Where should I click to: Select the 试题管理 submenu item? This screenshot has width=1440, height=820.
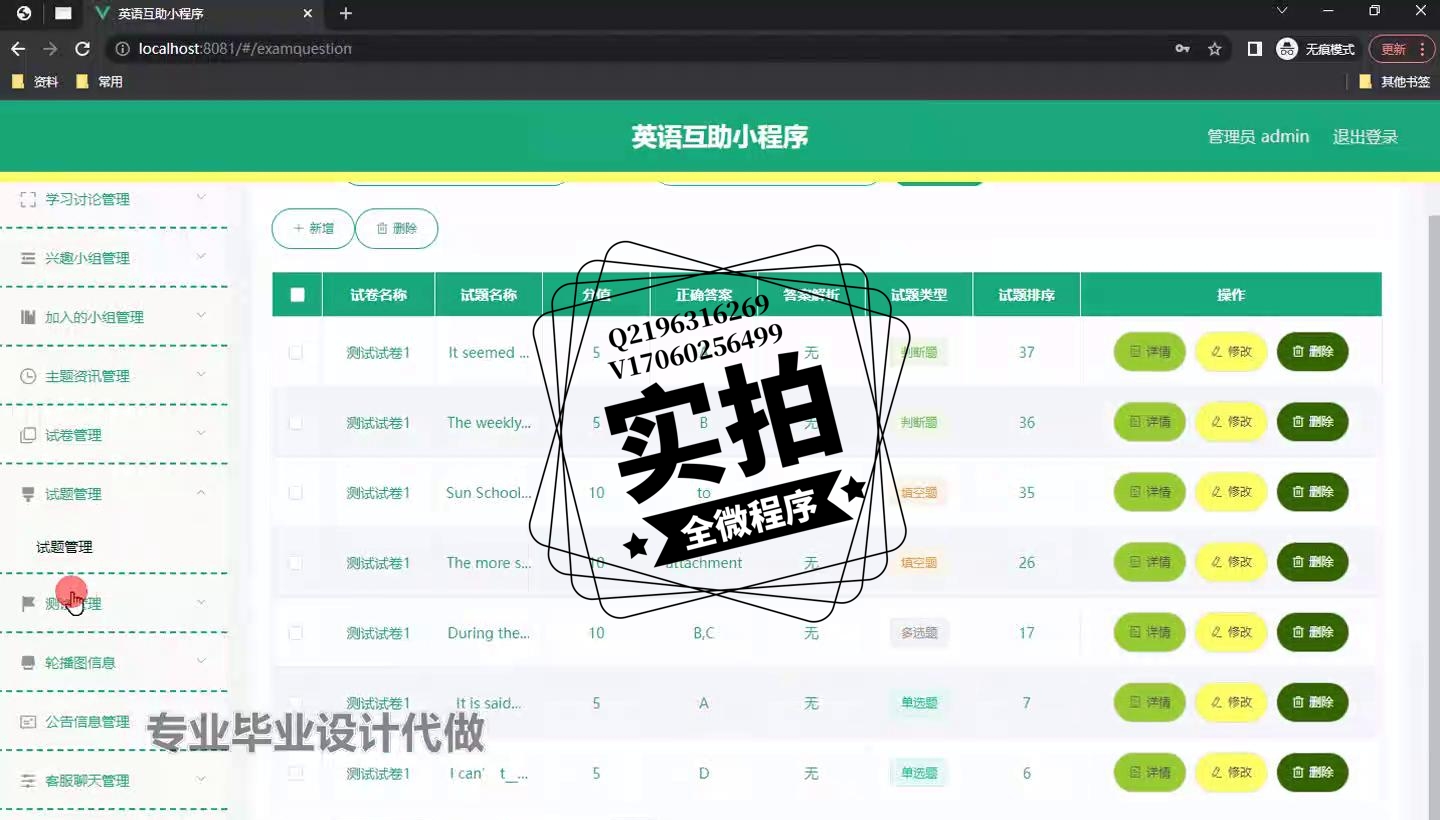65,547
